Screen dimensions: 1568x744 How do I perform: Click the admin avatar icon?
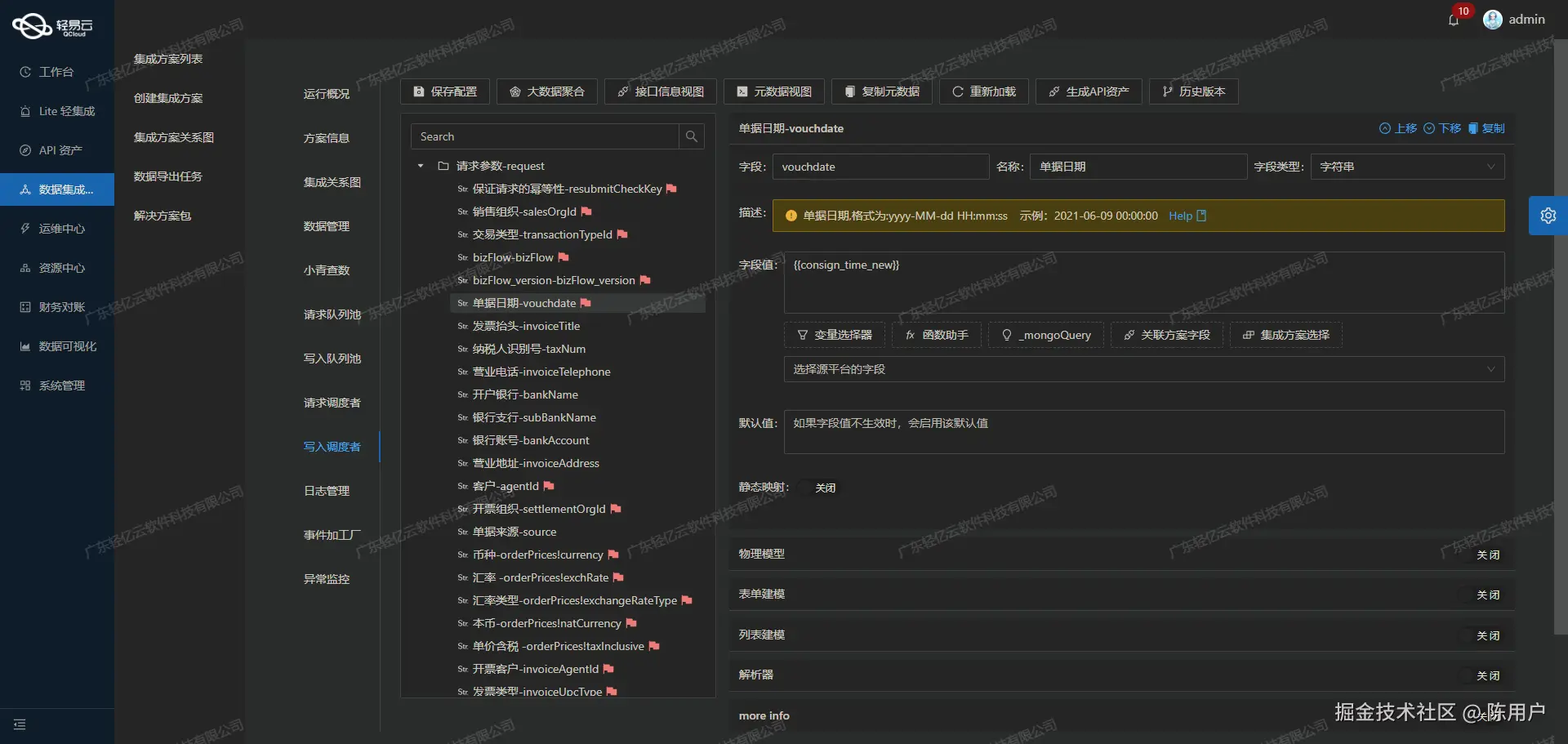1493,20
